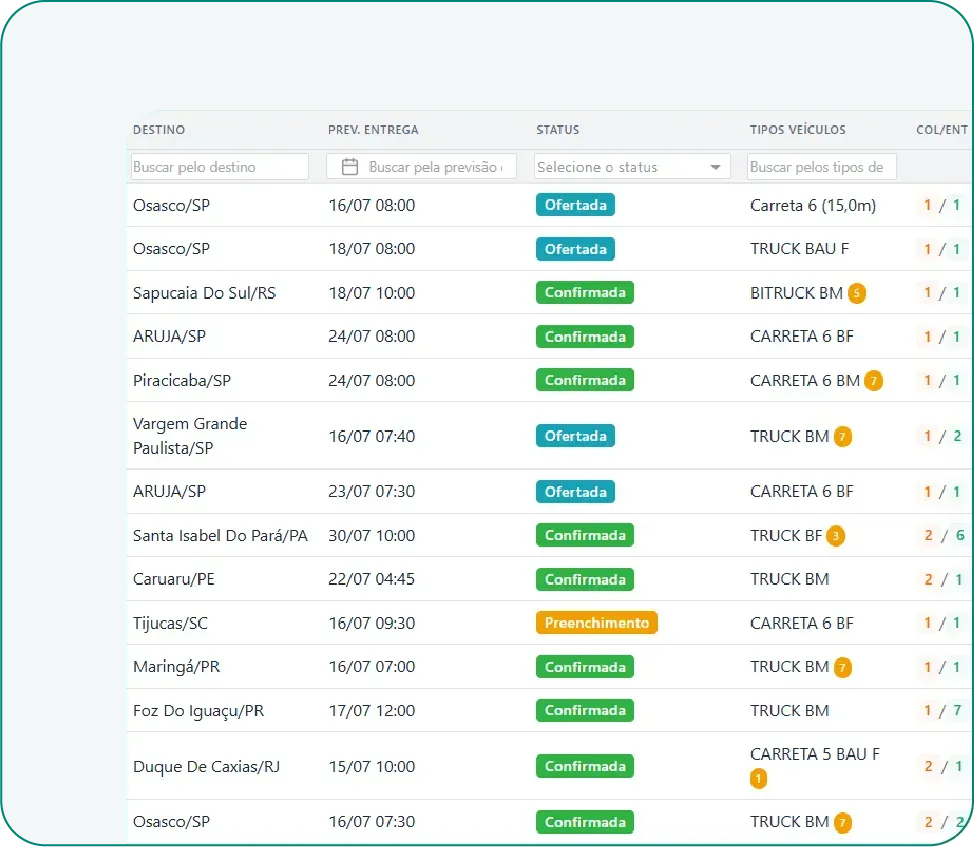Viewport: 974px width, 847px height.
Task: Click badge 7 in Vargem Grande Paulista row
Action: [843, 437]
